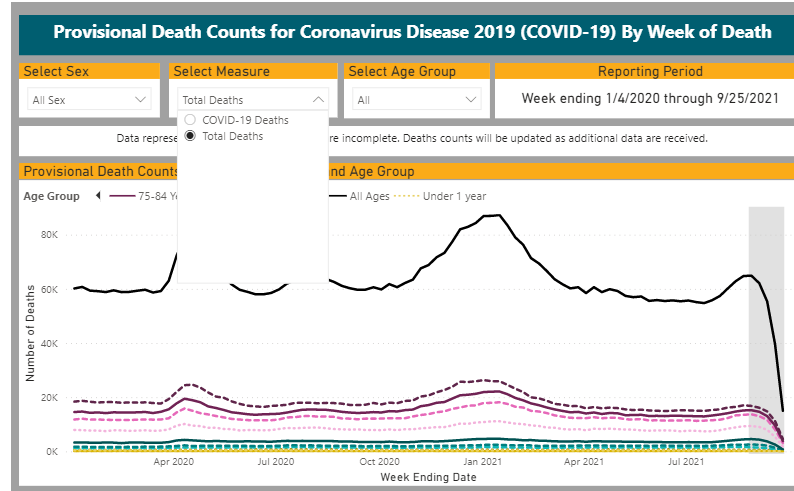Click the Jul 2021 axis label

coord(687,463)
